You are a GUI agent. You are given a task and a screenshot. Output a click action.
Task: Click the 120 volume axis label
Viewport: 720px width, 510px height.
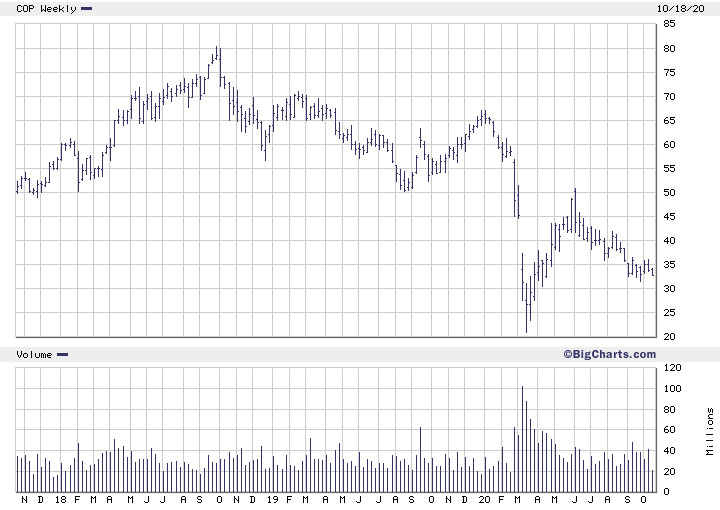pos(672,368)
